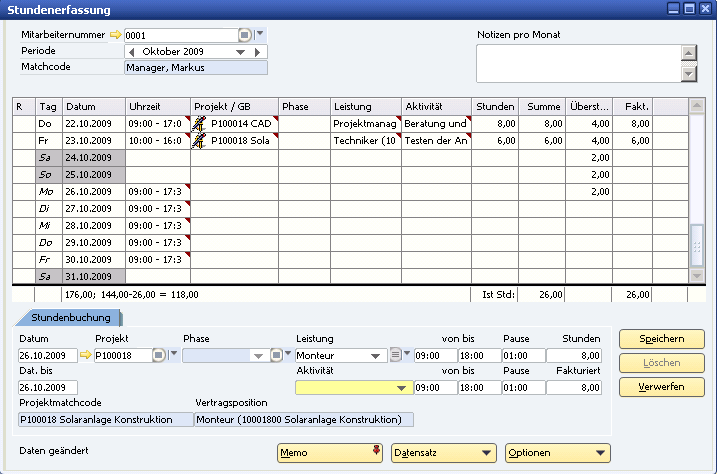Screen dimensions: 717x474
Task: Expand the Phase dropdown
Action: click(261, 355)
